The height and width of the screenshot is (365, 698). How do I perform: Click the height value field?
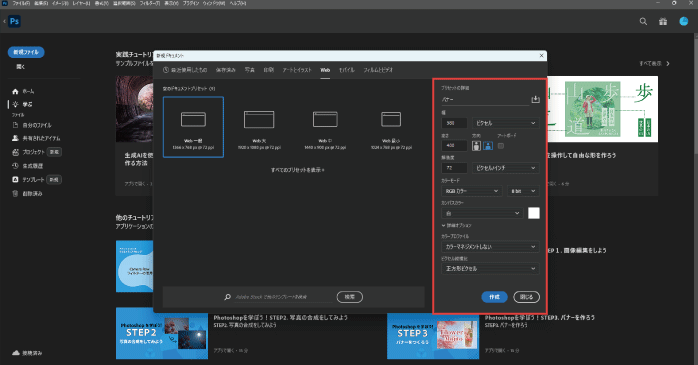(454, 146)
